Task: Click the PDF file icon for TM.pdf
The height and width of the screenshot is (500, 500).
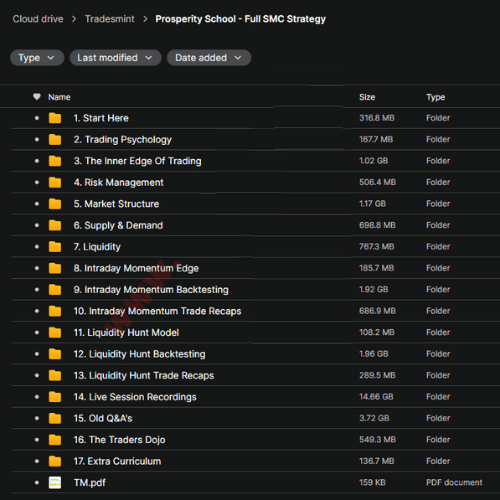Action: click(55, 482)
